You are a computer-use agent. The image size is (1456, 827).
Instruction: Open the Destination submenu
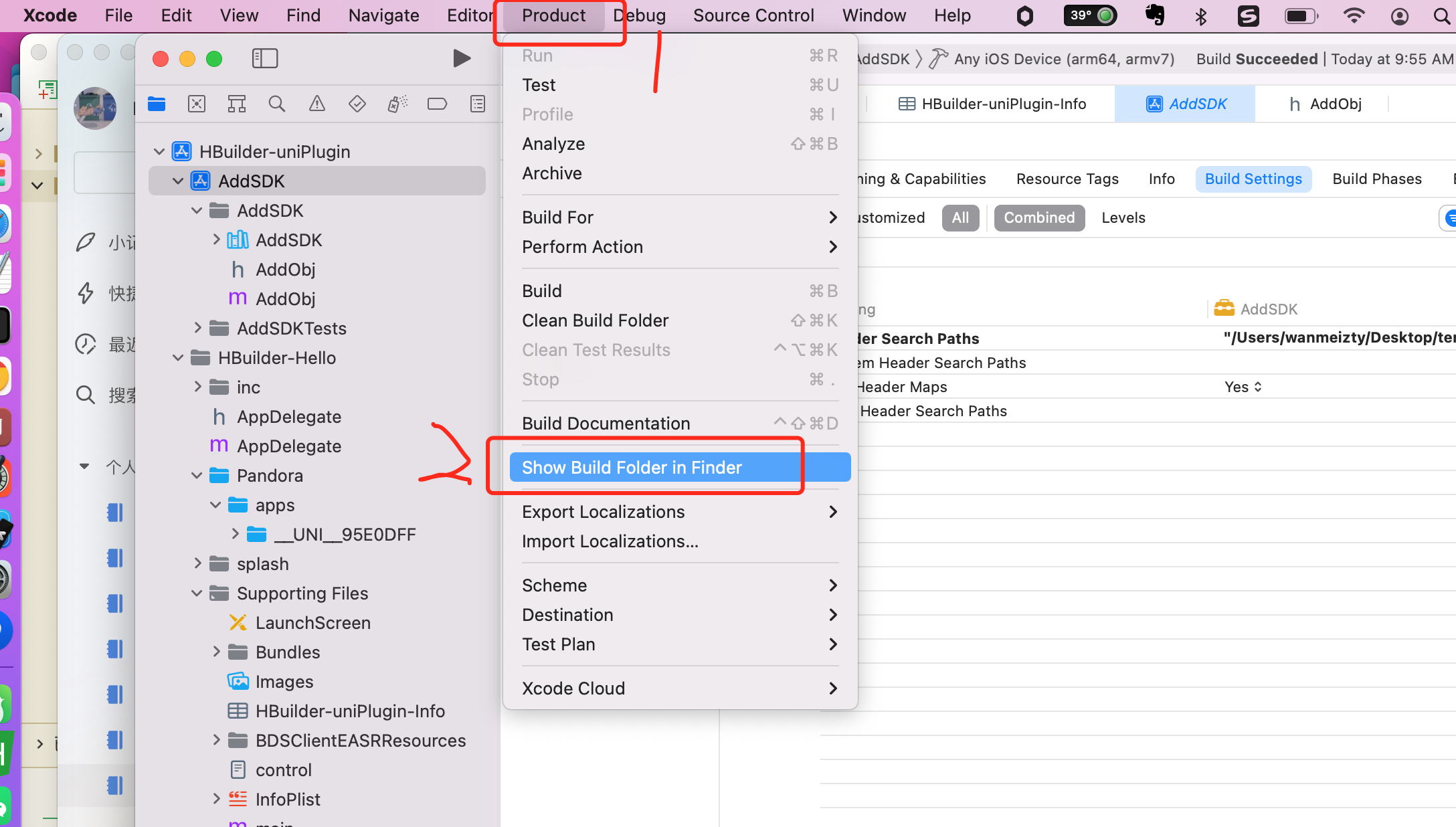click(x=680, y=615)
